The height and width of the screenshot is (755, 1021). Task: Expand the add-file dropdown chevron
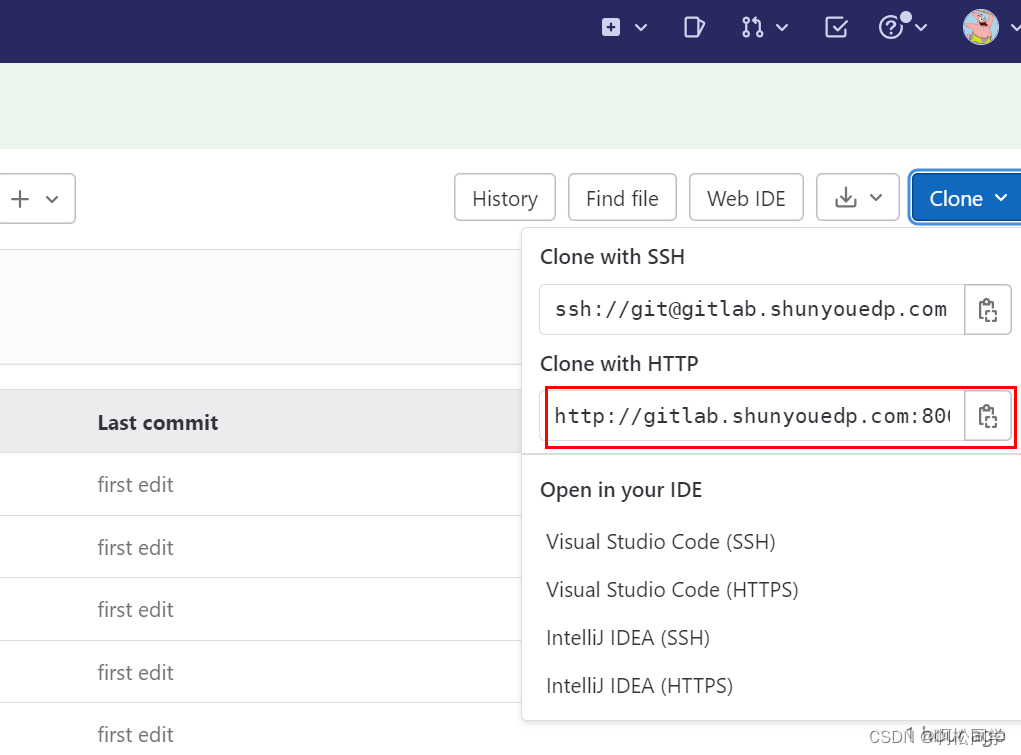(52, 199)
